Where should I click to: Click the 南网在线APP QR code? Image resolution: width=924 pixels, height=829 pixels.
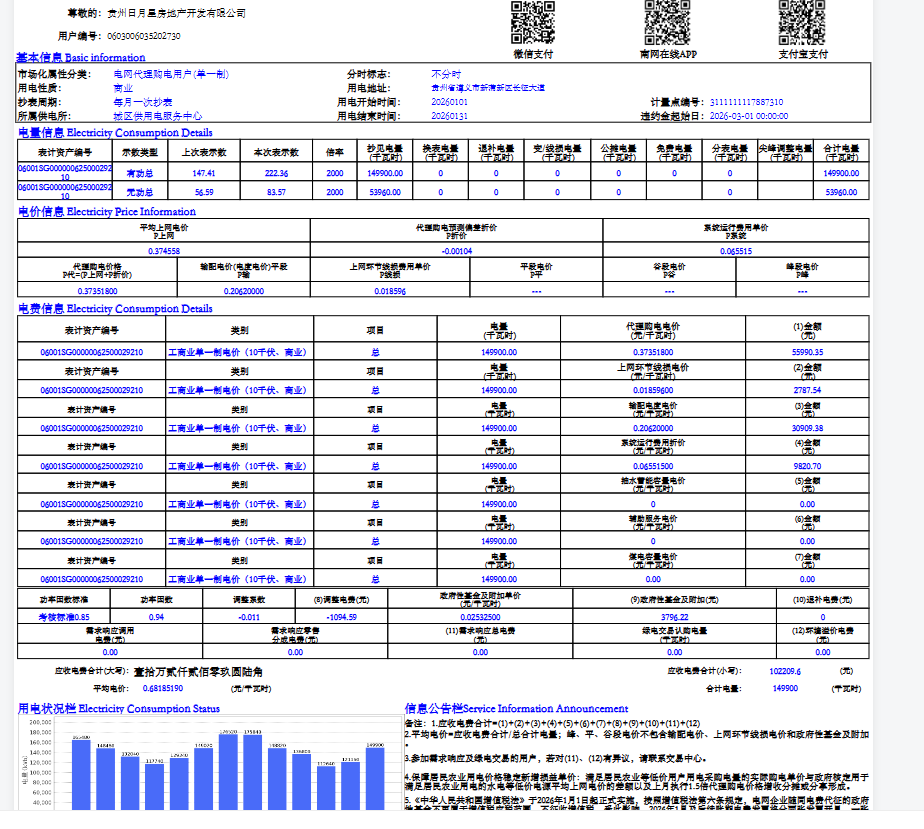[x=667, y=22]
